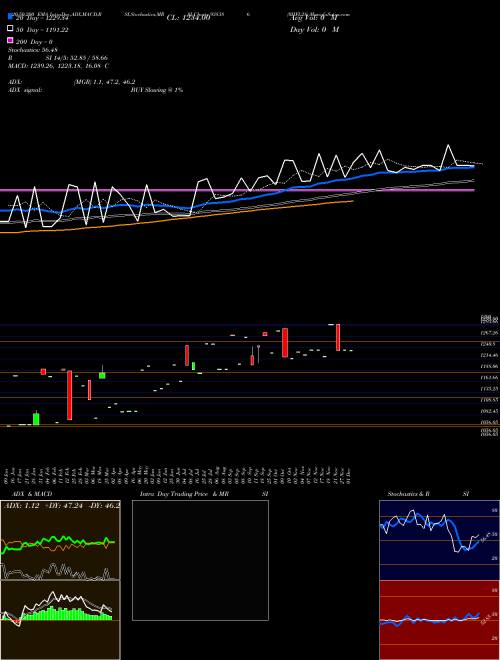Click the BUY Slowing @ 1% signal text
500x660 pixels.
(157, 90)
